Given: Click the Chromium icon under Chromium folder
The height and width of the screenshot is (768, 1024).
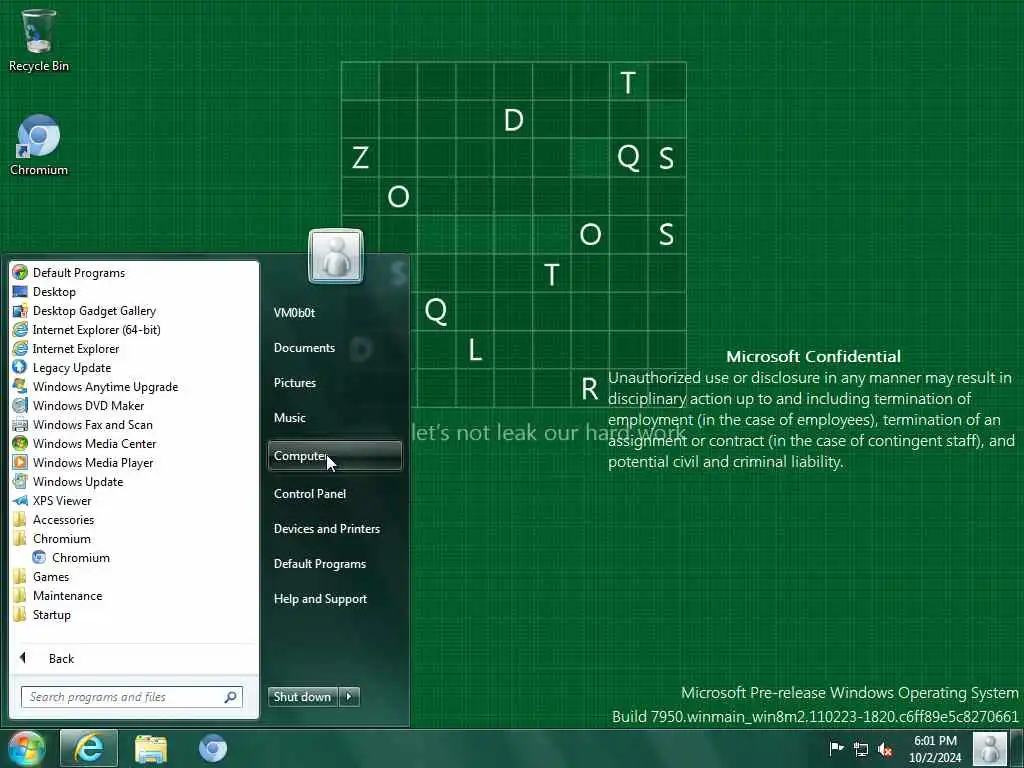Looking at the screenshot, I should point(39,557).
